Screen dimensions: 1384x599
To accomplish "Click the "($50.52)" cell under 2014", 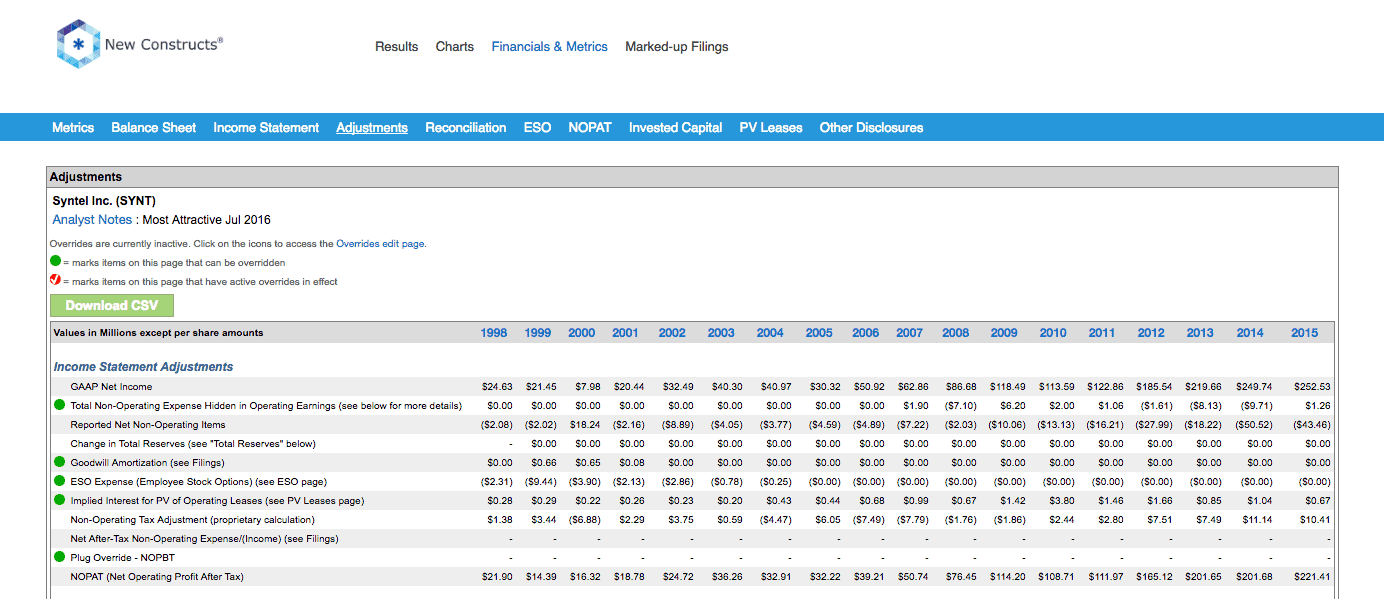I will pyautogui.click(x=1254, y=425).
